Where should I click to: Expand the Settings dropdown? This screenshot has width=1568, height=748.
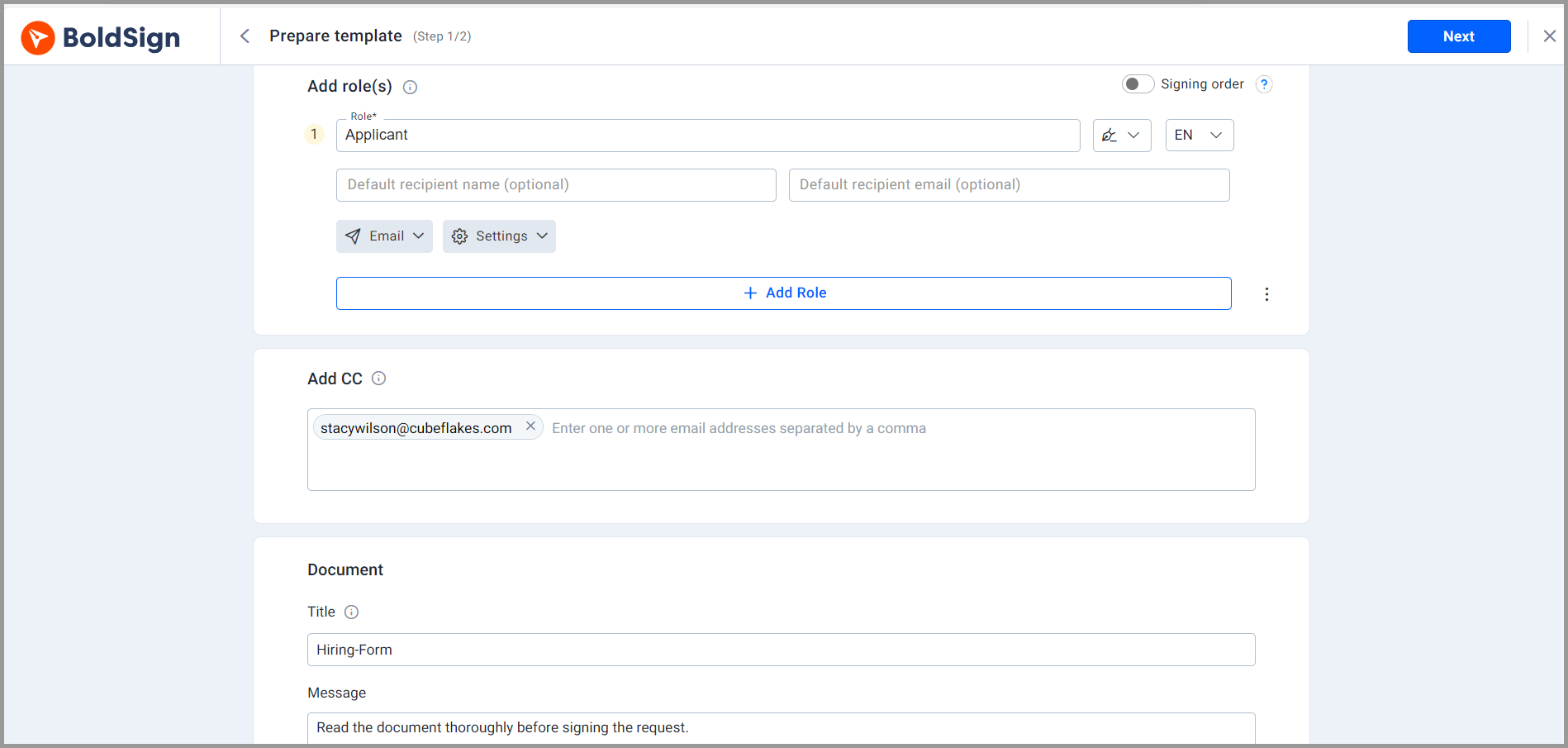click(x=499, y=236)
